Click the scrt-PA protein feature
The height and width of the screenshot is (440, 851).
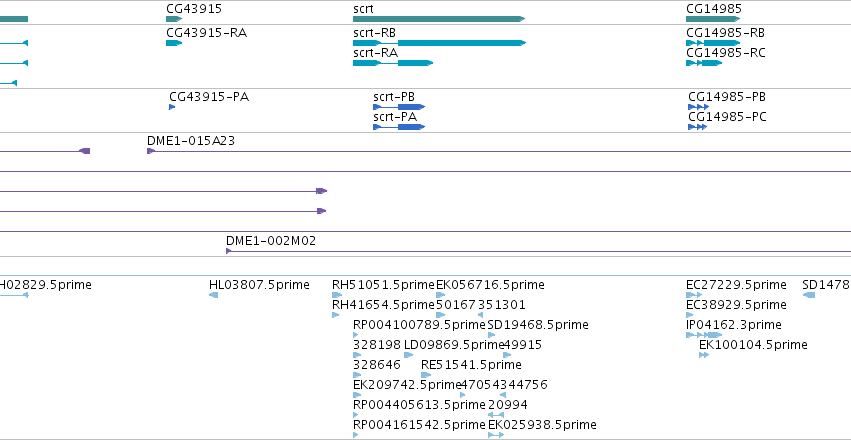coord(399,127)
